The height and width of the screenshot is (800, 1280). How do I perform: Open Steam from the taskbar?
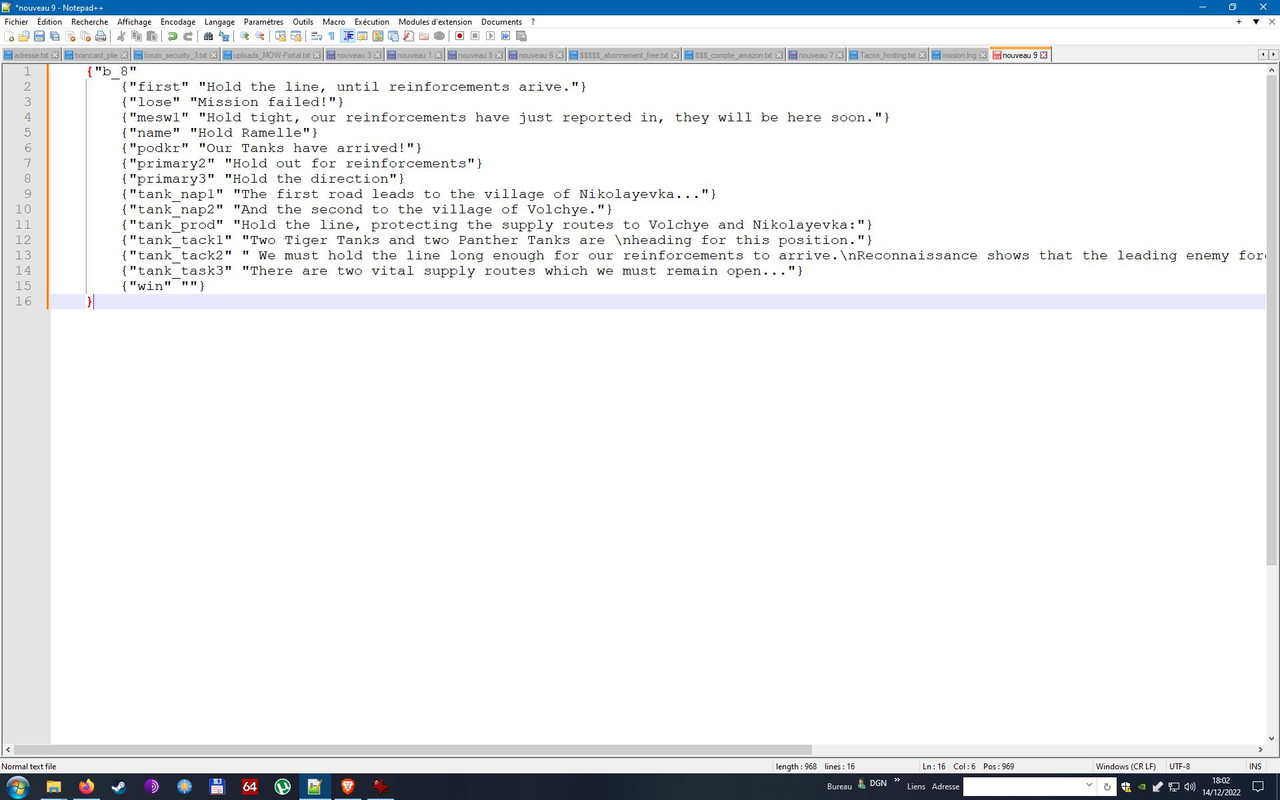click(119, 787)
